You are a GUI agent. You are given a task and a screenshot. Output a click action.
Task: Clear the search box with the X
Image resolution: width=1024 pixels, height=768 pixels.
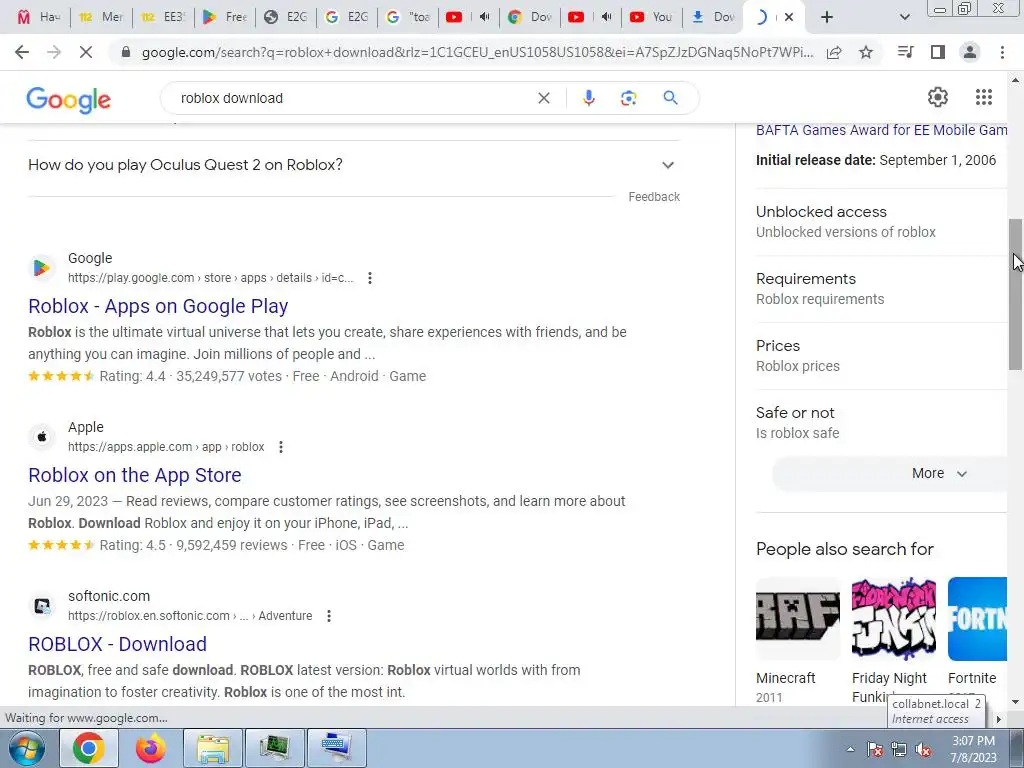point(543,98)
